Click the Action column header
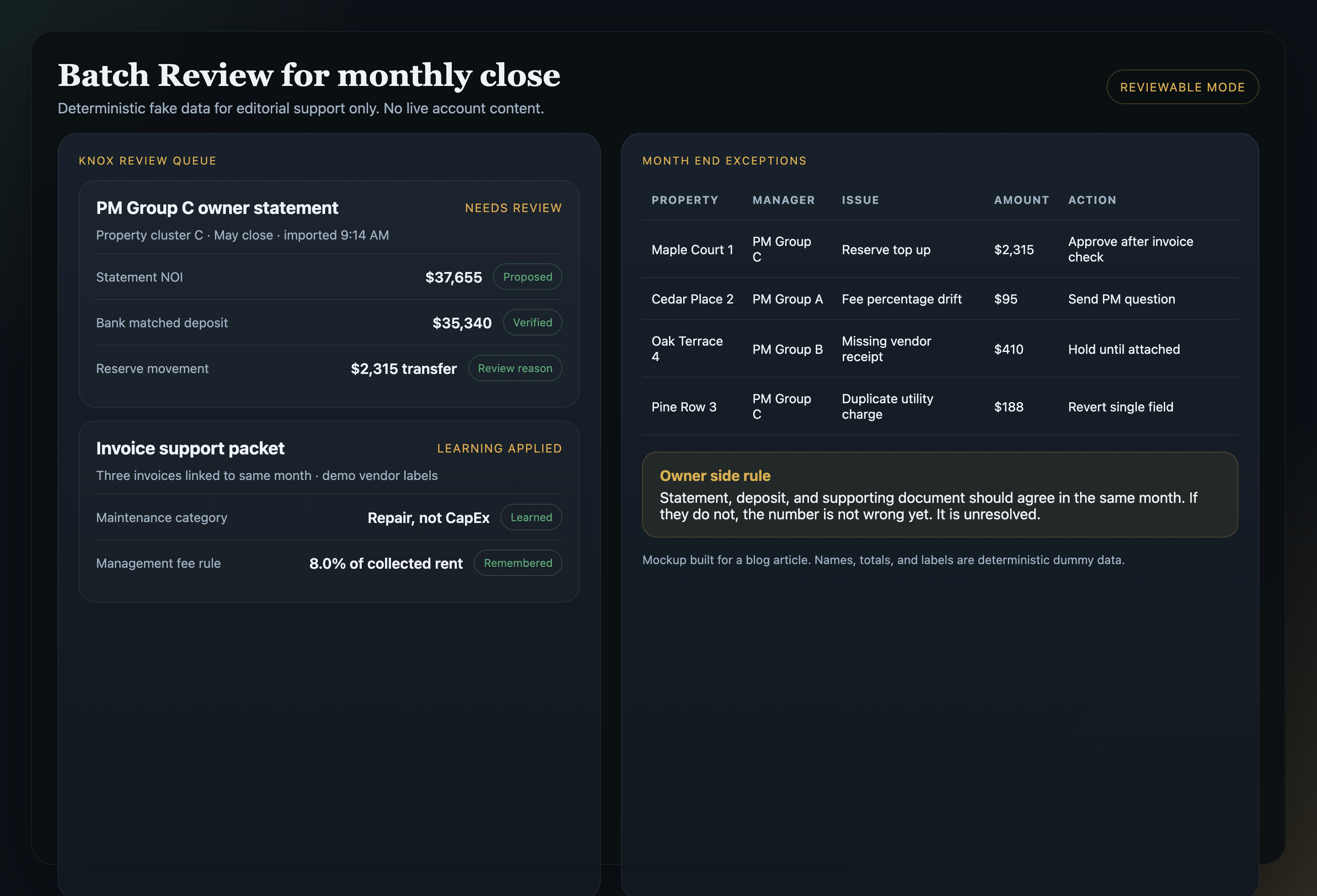 [x=1092, y=200]
